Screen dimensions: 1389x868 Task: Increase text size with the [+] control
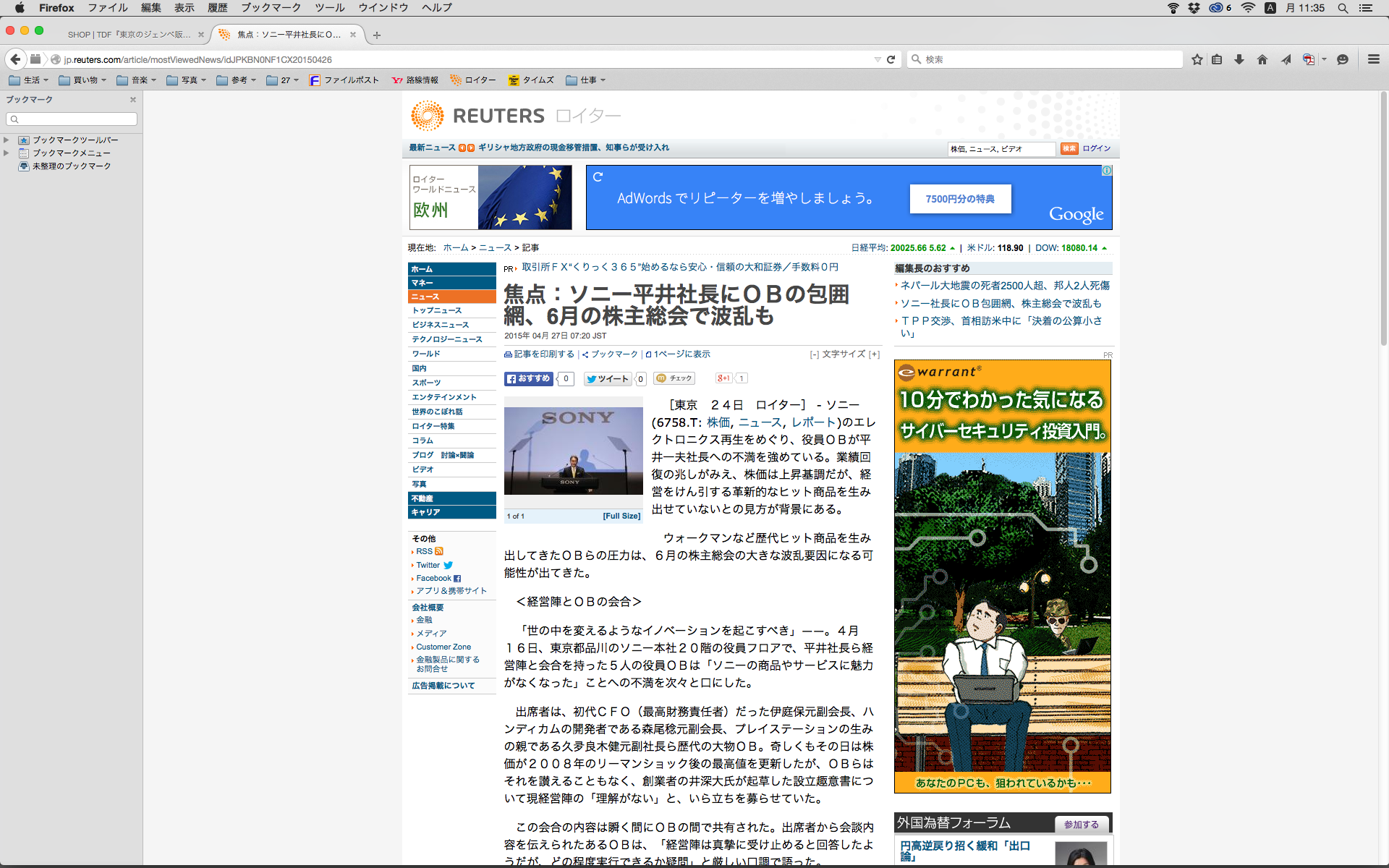coord(874,354)
